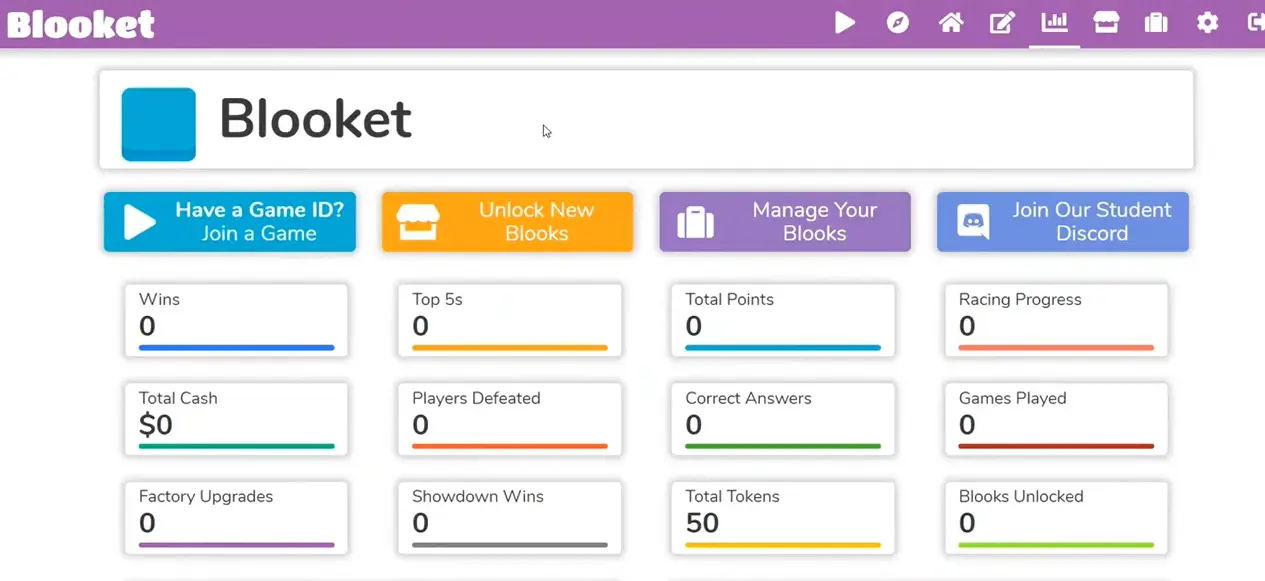This screenshot has height=581, width=1265.
Task: Click the Blooket logo in the top bar
Action: (80, 22)
